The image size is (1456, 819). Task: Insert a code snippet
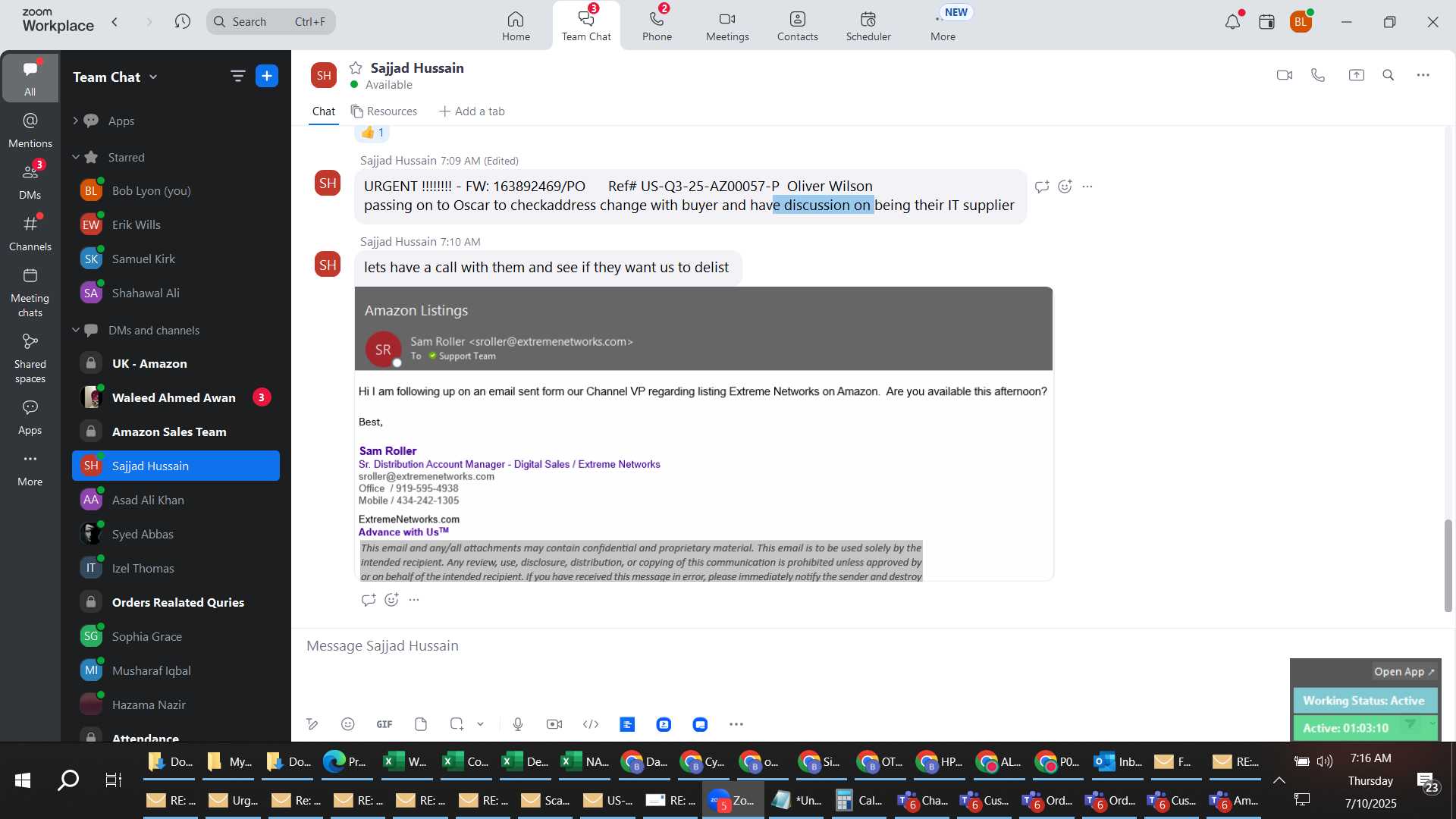click(591, 724)
